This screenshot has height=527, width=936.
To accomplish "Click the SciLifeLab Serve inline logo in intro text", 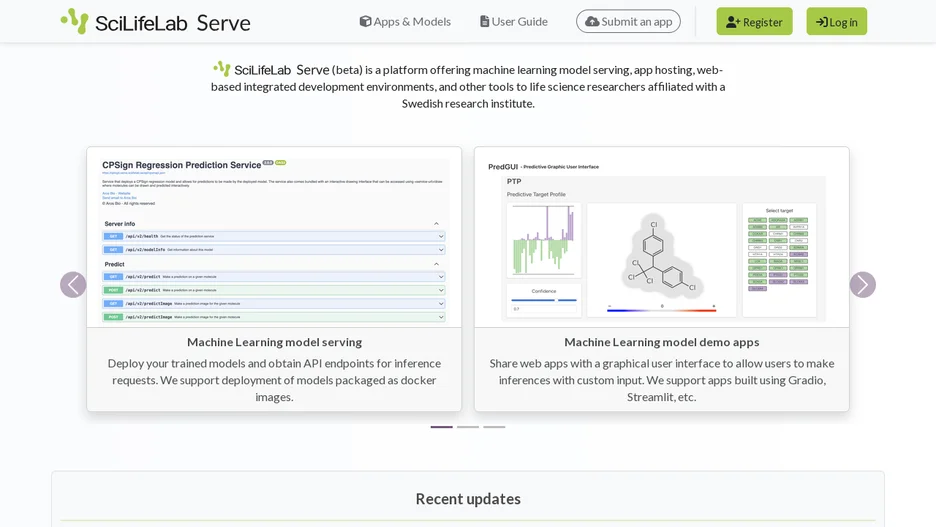I will point(272,69).
